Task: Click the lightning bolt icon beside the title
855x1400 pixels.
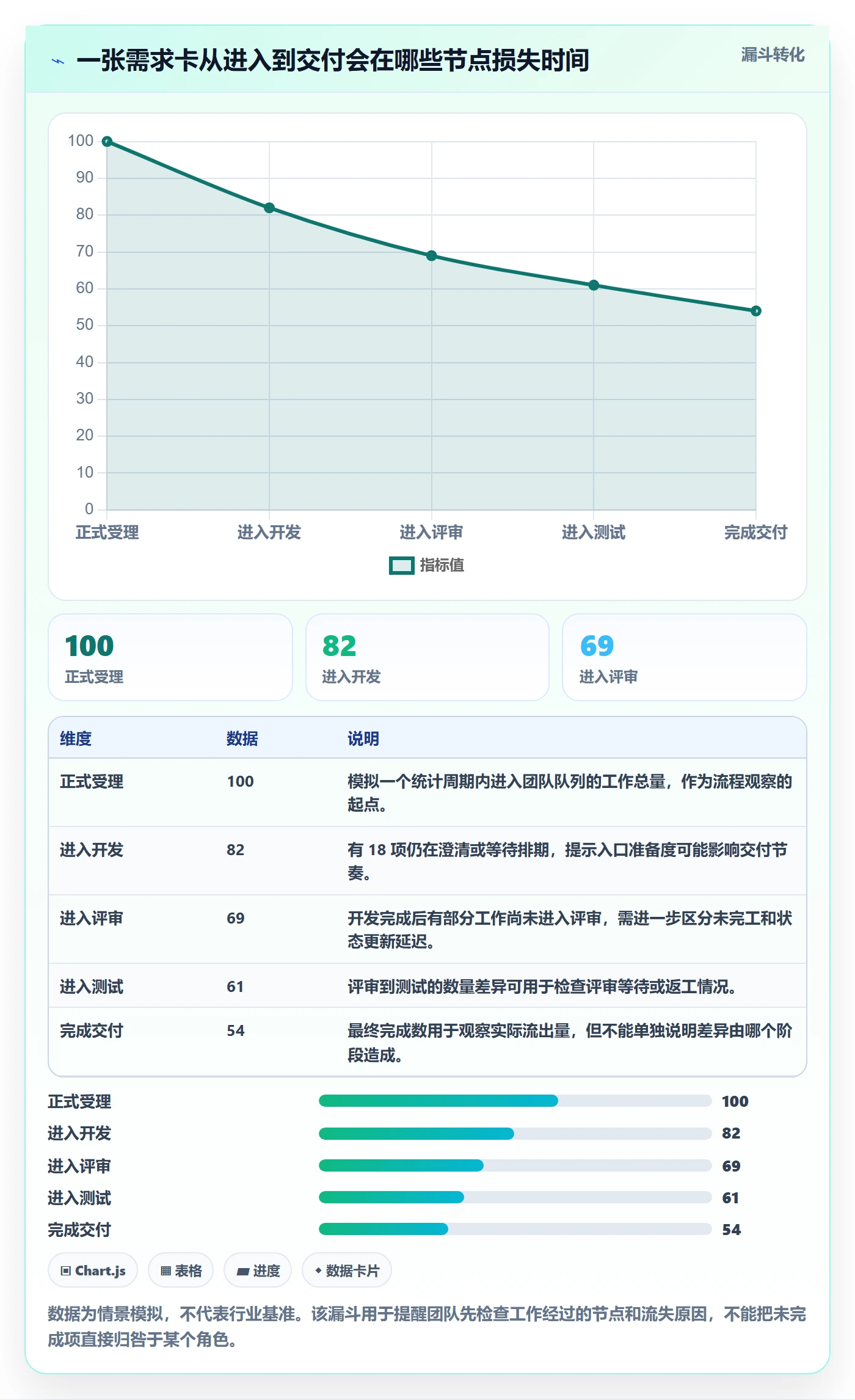Action: [x=58, y=61]
